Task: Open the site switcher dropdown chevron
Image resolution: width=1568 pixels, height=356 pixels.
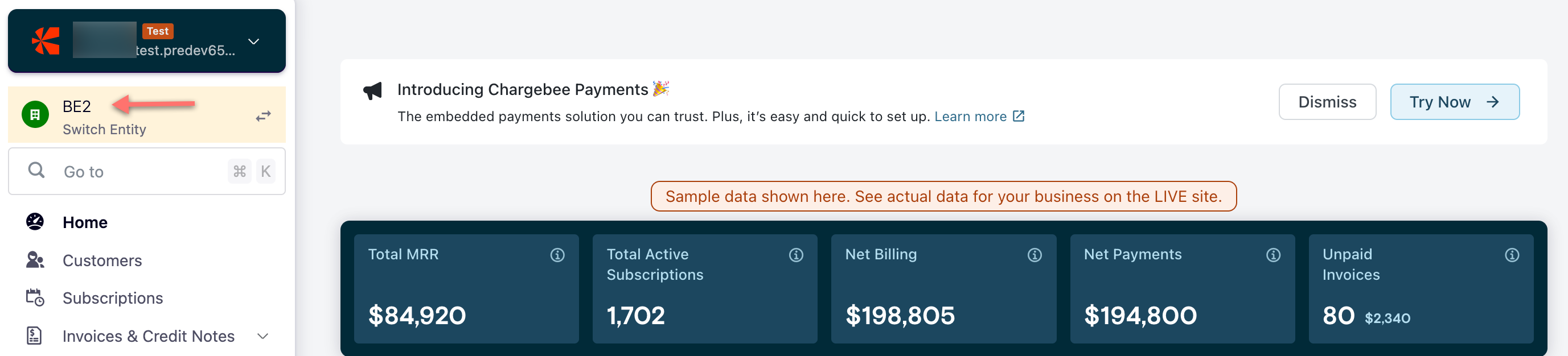Action: 254,42
